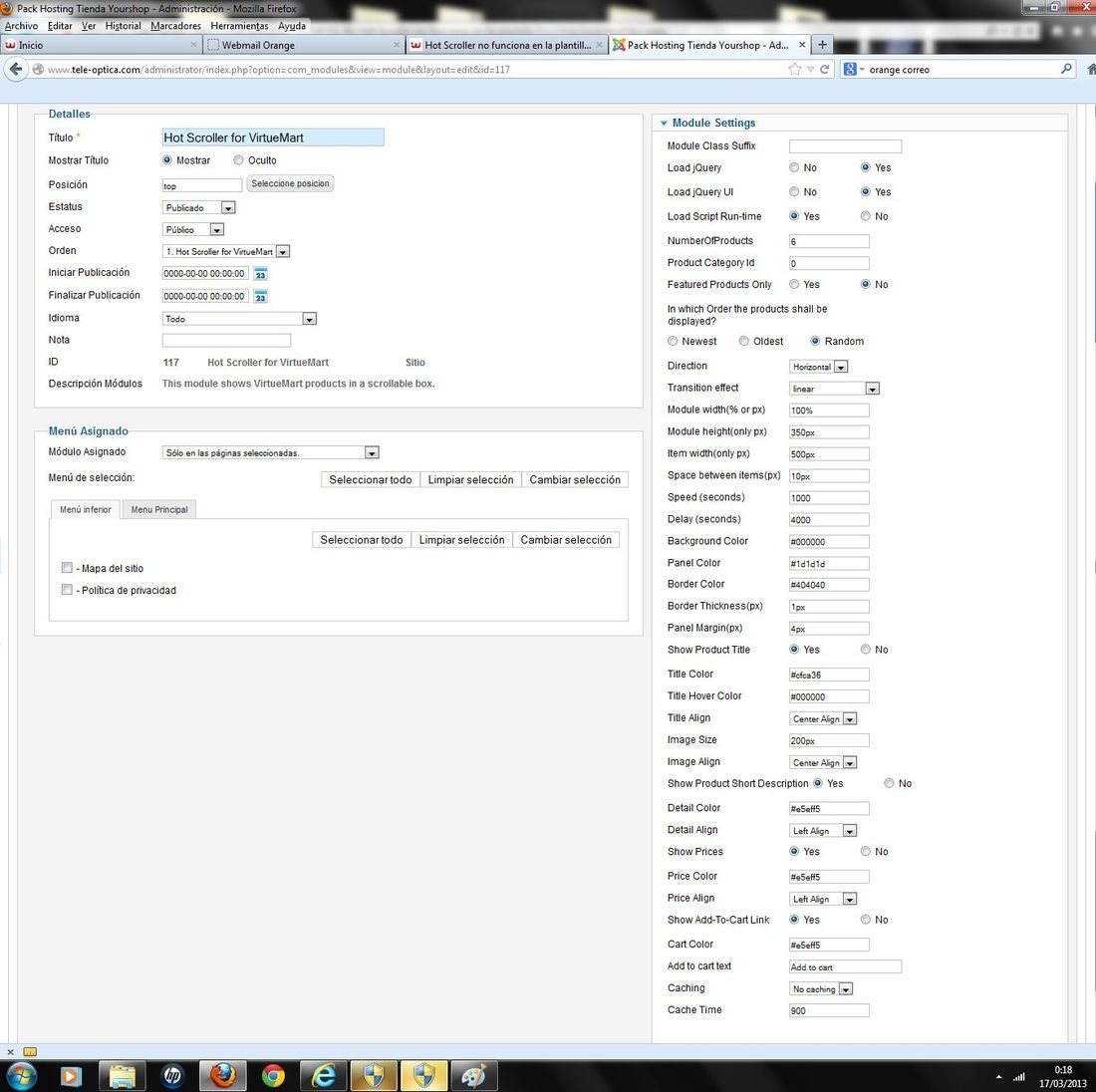Click Seleccionar todo inside Menú inferior tab
The width and height of the screenshot is (1096, 1092).
tap(362, 540)
